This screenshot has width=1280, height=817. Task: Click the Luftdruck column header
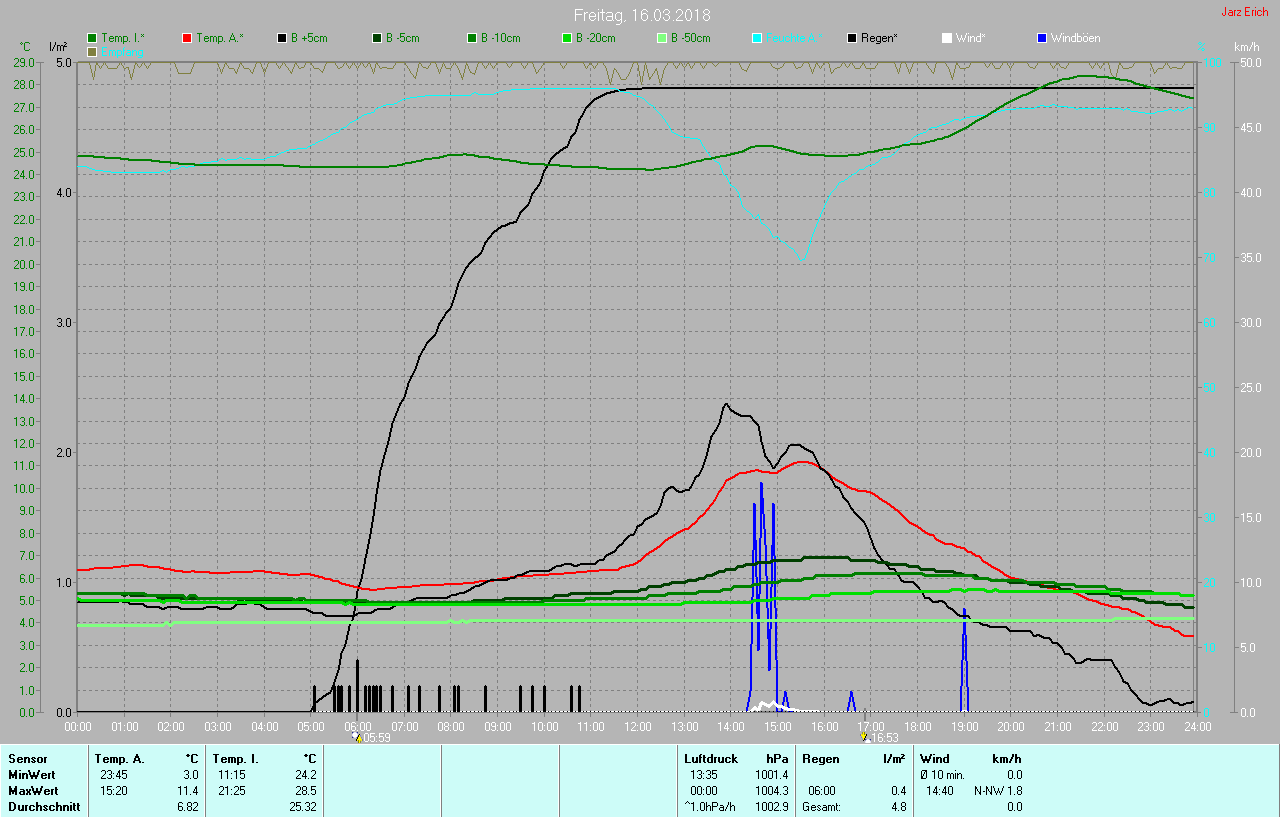(711, 759)
